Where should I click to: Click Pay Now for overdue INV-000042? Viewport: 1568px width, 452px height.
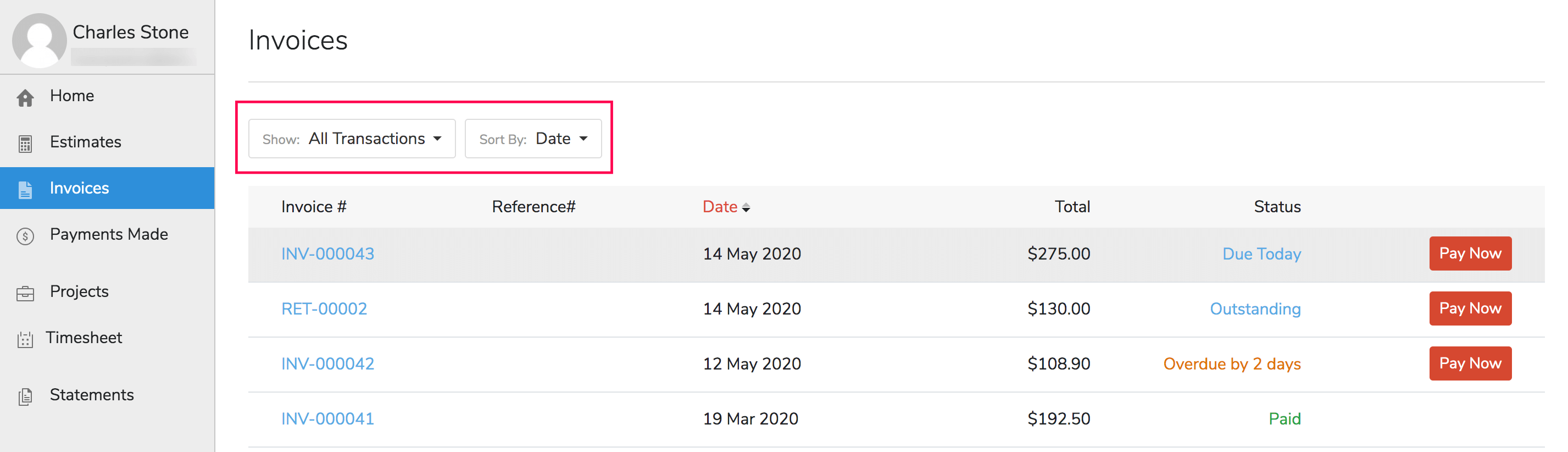(1470, 363)
